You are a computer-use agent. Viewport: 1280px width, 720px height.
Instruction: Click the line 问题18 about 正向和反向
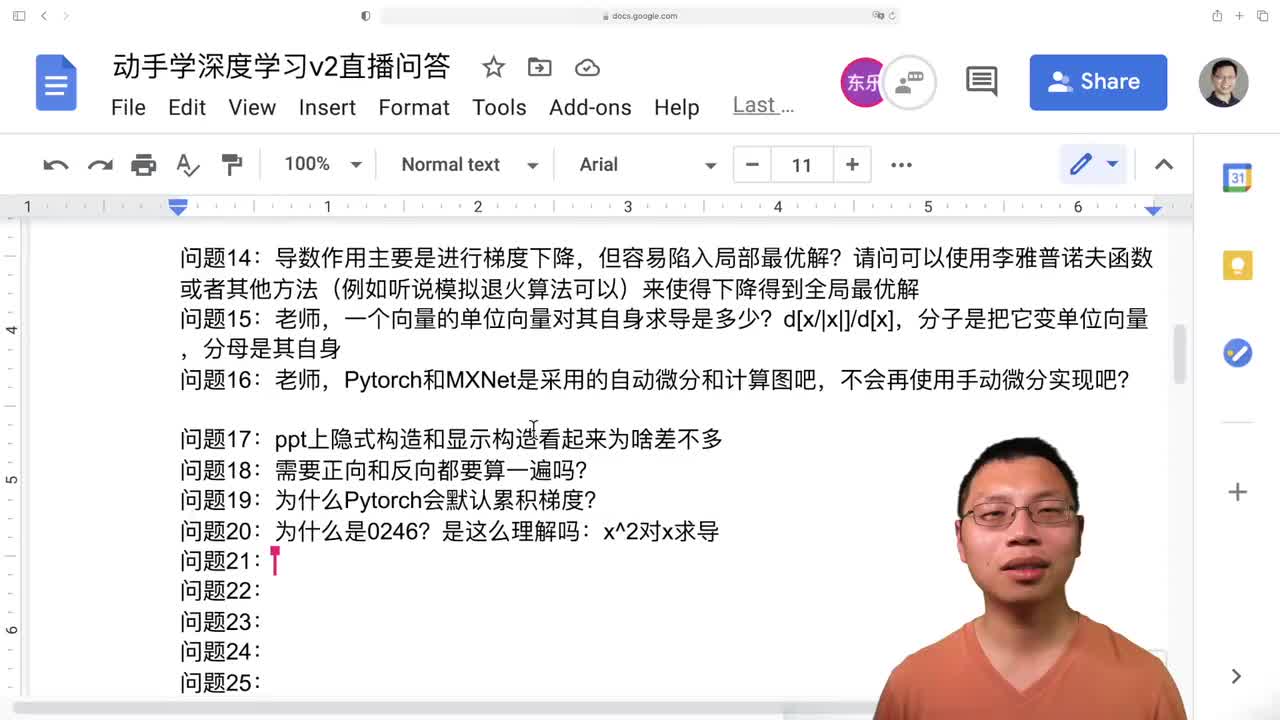coord(383,470)
